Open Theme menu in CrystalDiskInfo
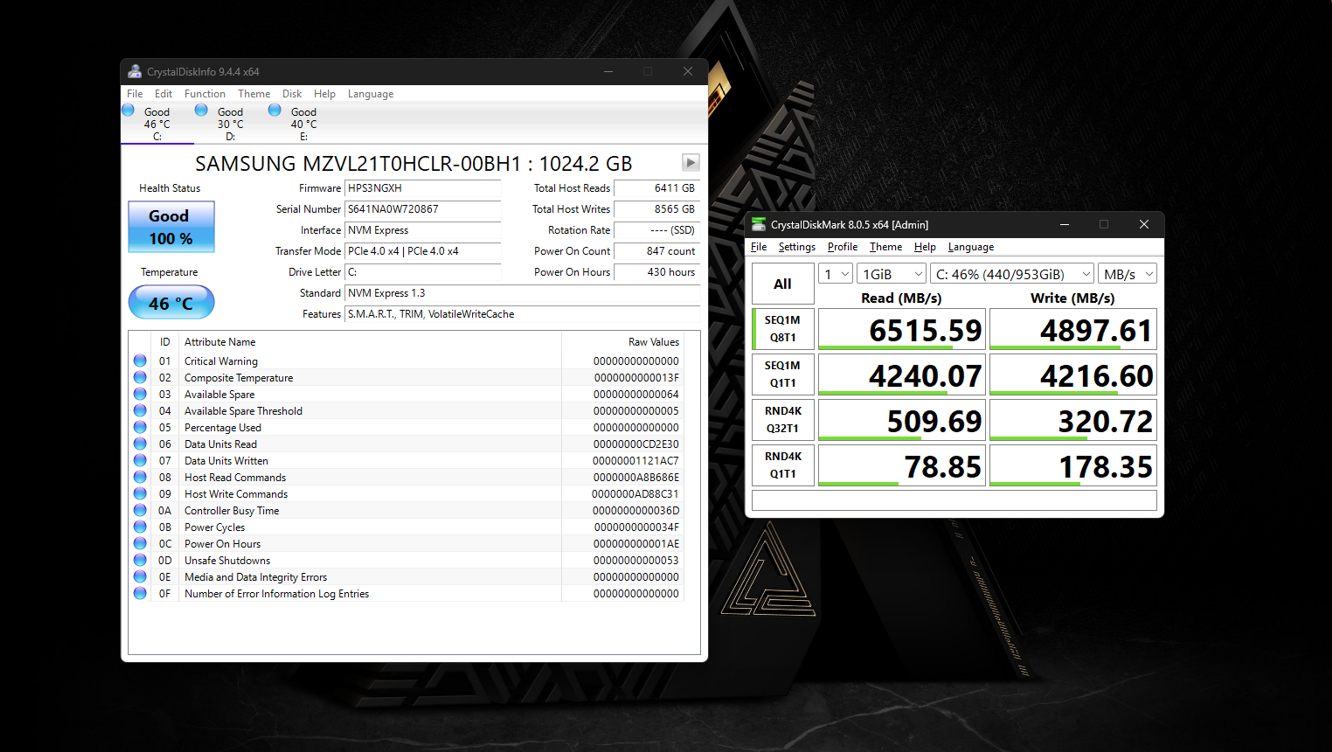Screen dimensions: 1332x752 coord(254,94)
